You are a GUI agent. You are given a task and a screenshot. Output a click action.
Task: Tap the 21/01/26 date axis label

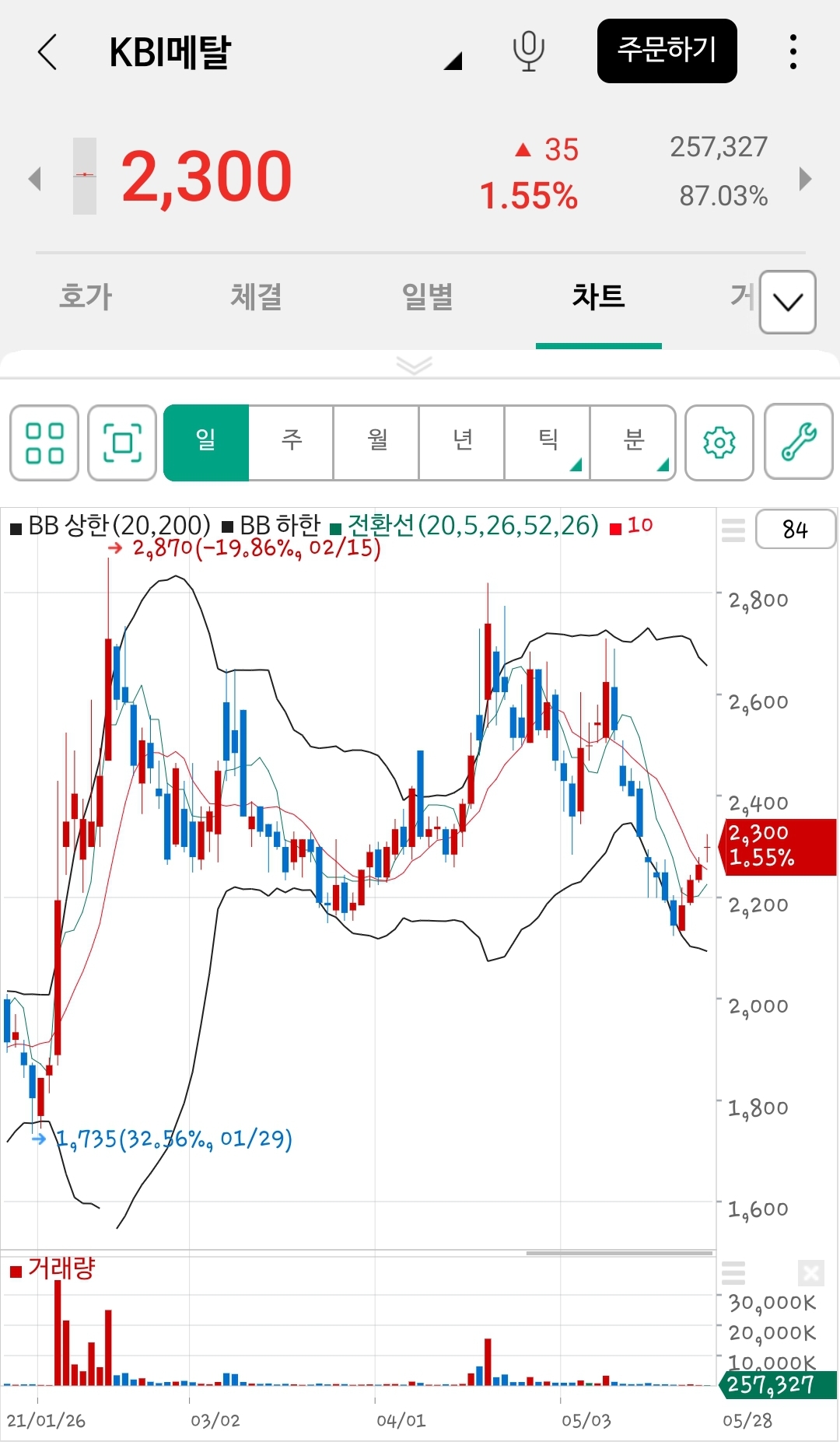tap(46, 1421)
